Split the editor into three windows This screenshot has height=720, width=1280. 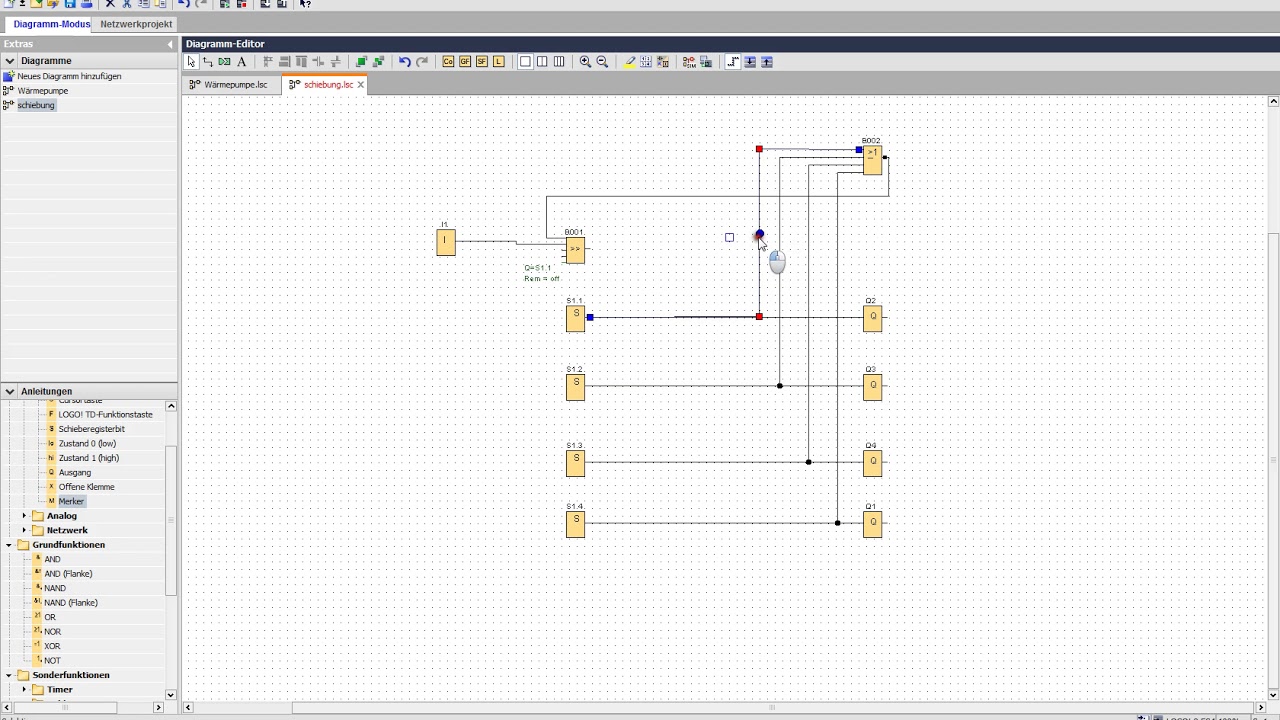tap(559, 62)
